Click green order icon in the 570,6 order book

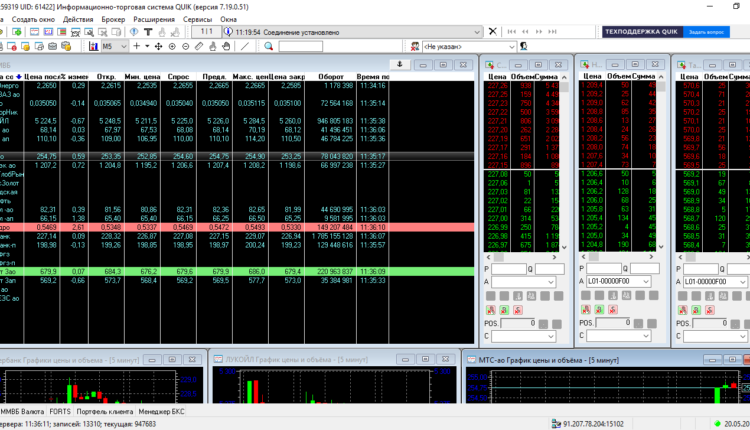(x=696, y=310)
